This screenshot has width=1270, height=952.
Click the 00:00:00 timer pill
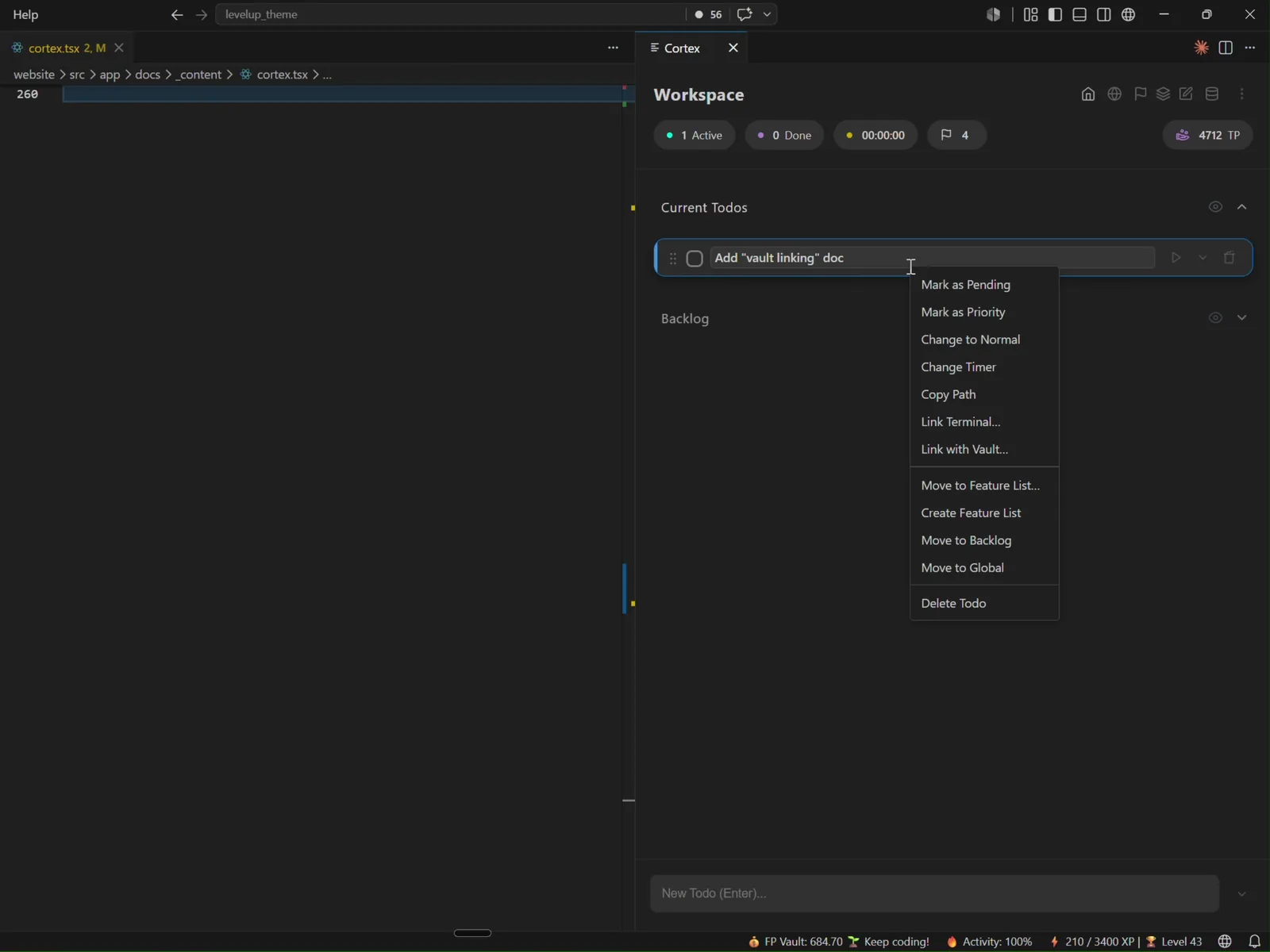click(876, 136)
